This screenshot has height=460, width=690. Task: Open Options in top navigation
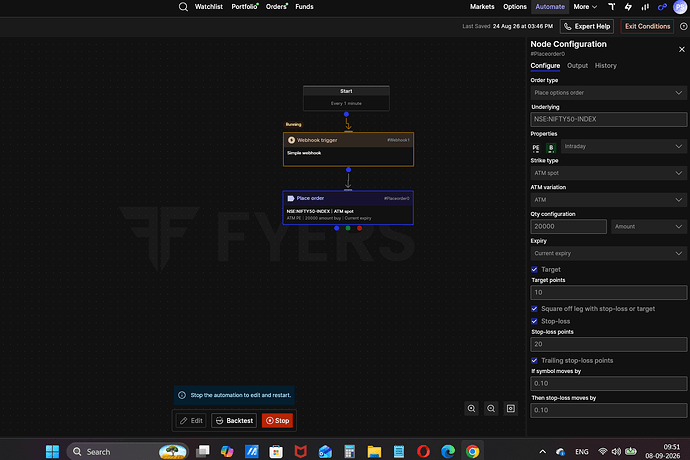(x=514, y=7)
